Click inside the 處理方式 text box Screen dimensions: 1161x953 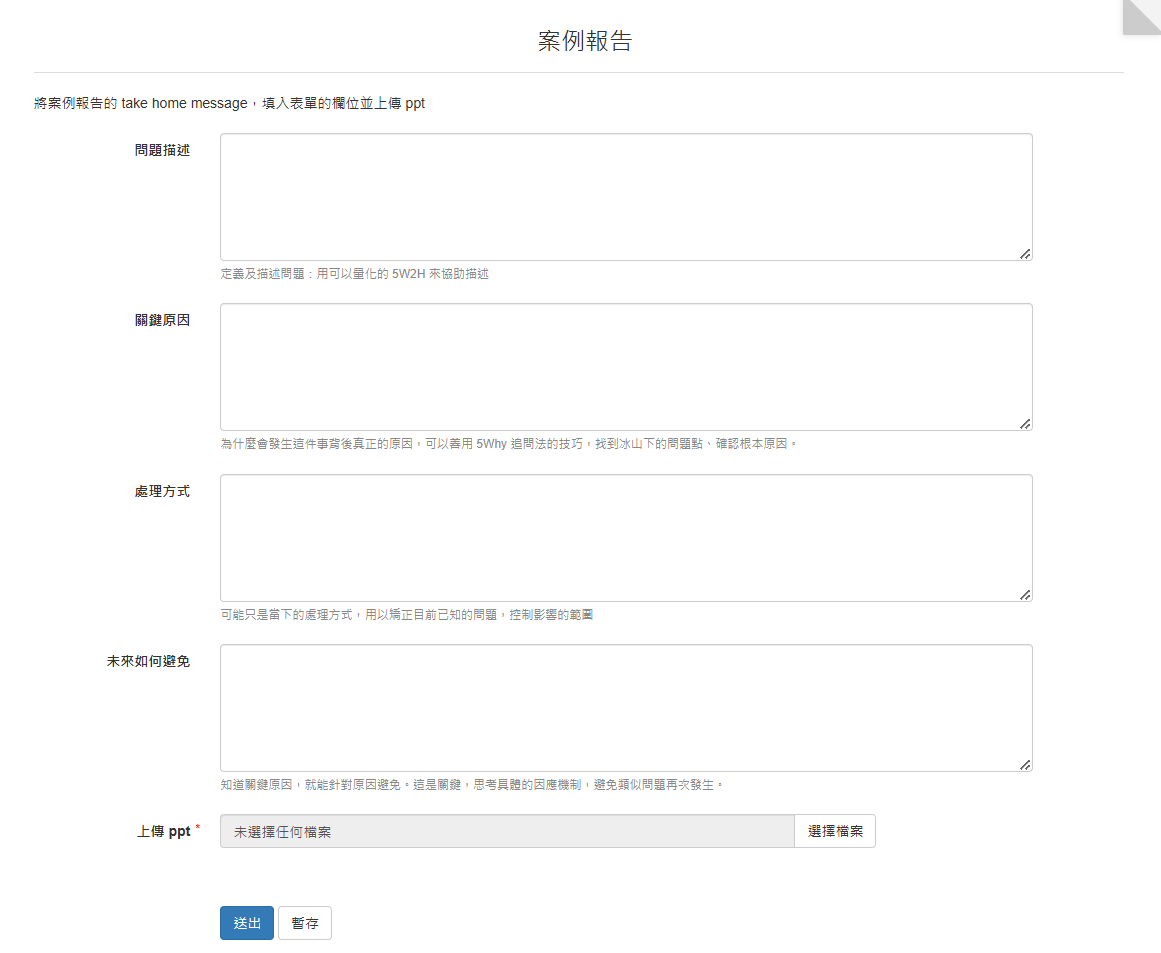click(626, 538)
